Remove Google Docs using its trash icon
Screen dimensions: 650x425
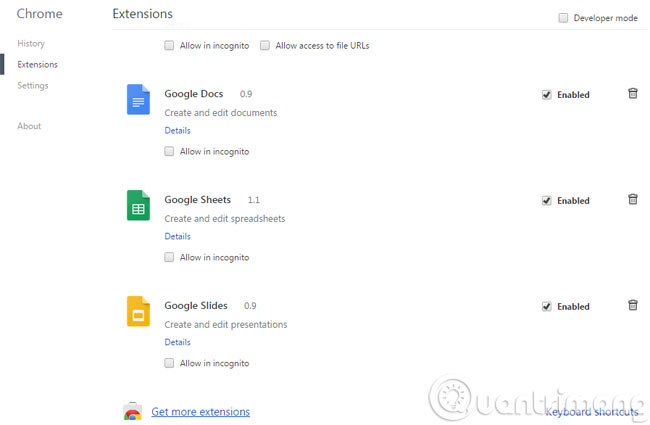(633, 93)
